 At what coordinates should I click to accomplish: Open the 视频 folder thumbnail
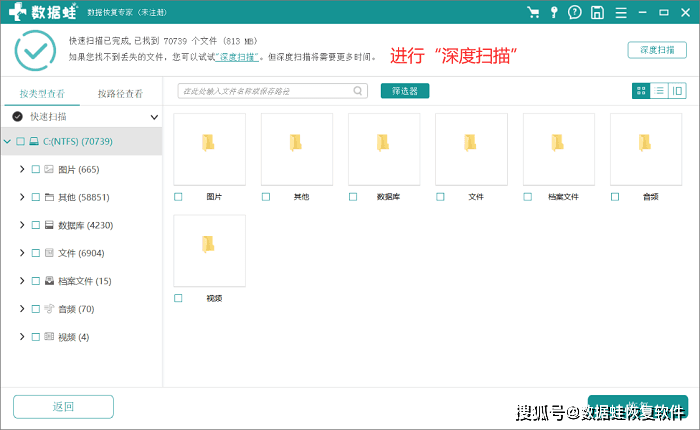pyautogui.click(x=209, y=251)
